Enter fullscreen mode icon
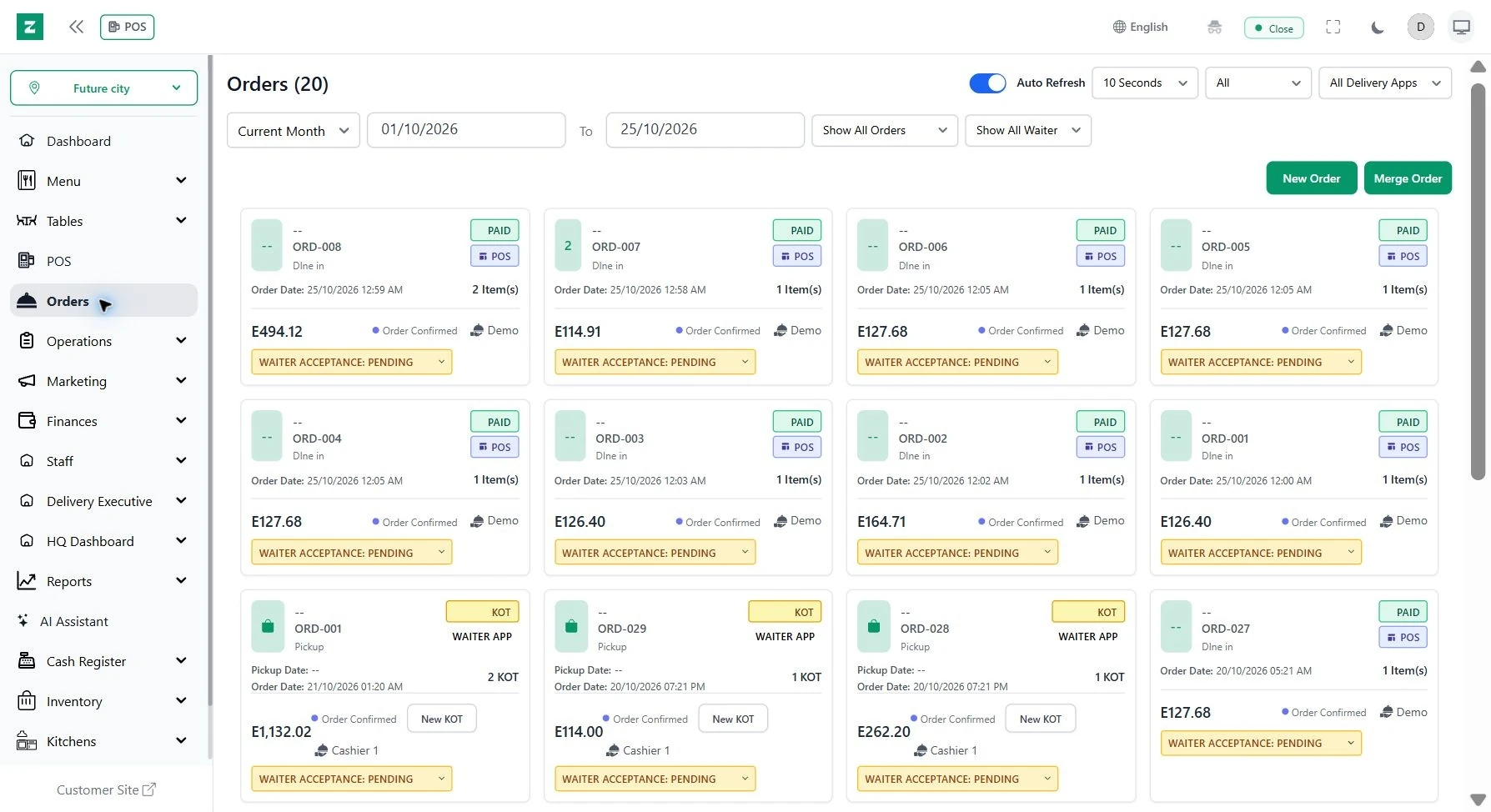Viewport: 1491px width, 812px height. pyautogui.click(x=1333, y=27)
